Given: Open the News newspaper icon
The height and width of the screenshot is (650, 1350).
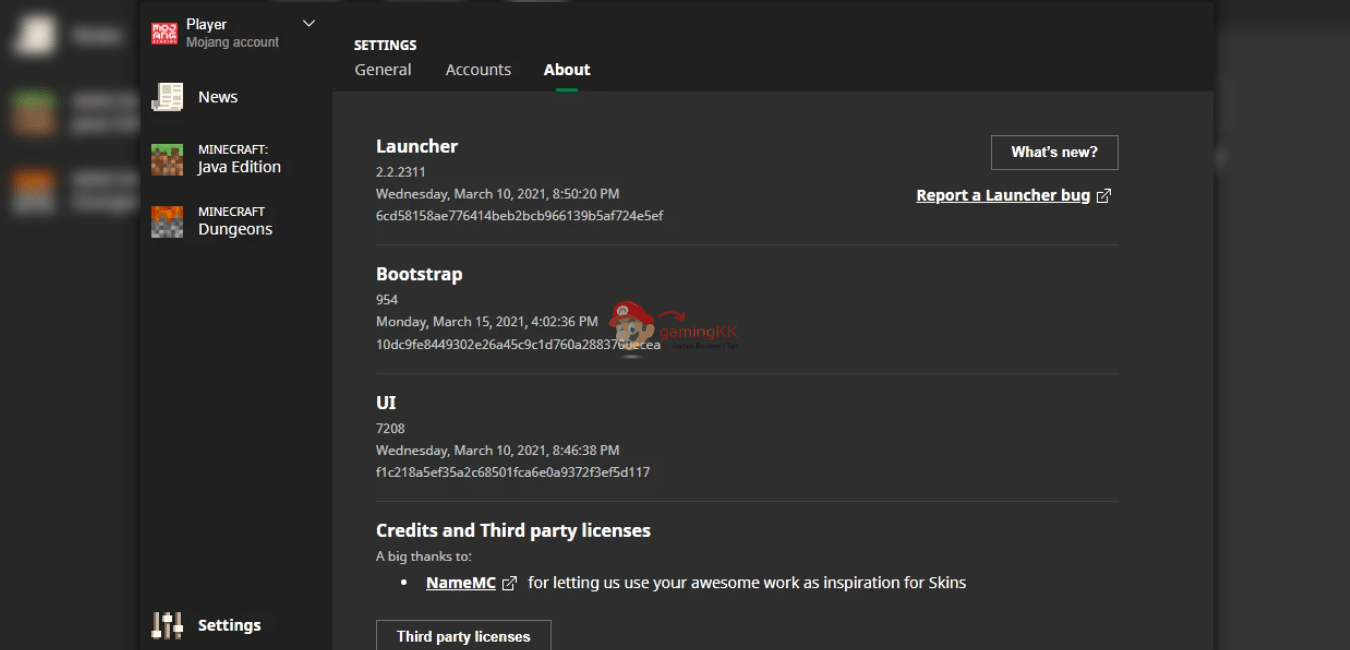Looking at the screenshot, I should (x=167, y=97).
